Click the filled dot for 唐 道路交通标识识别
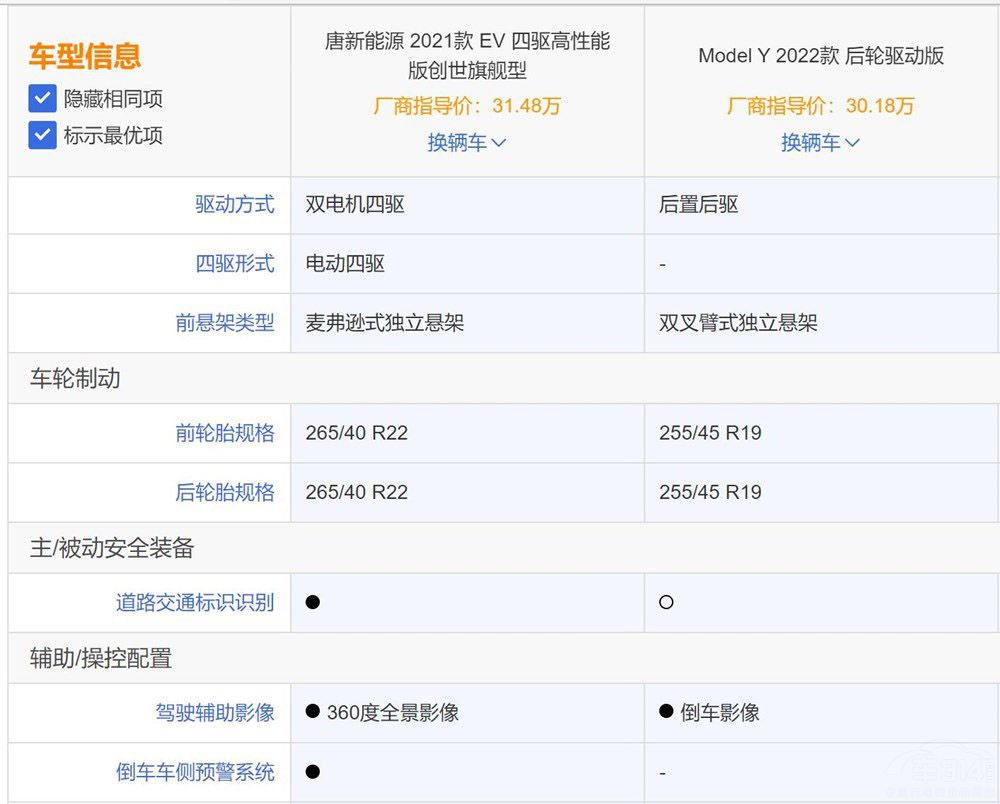This screenshot has width=1000, height=804. [313, 602]
